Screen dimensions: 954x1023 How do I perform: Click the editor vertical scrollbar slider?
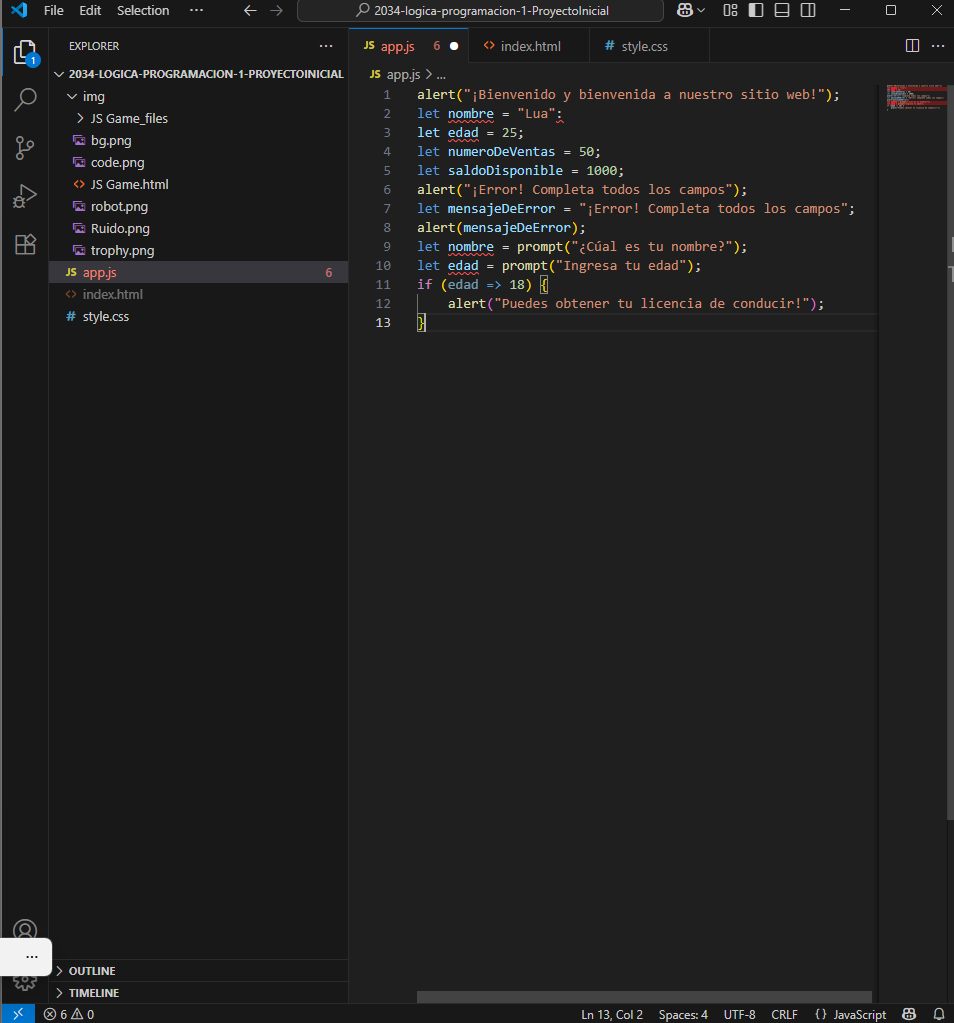click(x=950, y=450)
